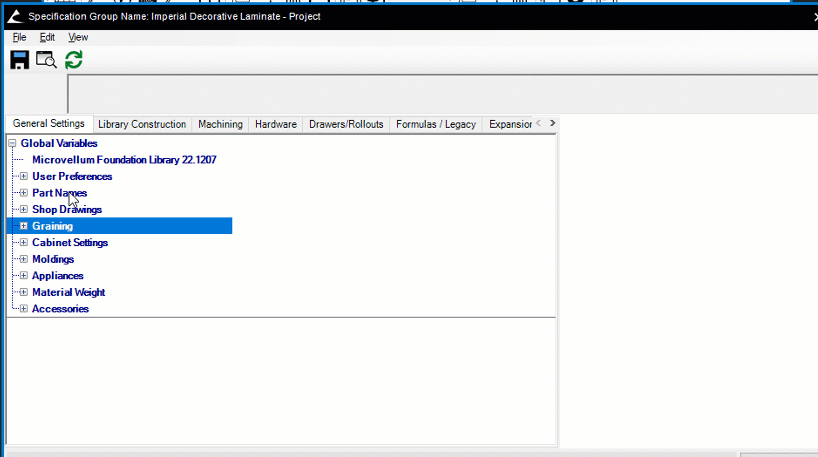Click the Save floppy disk icon
818x457 pixels.
point(19,60)
